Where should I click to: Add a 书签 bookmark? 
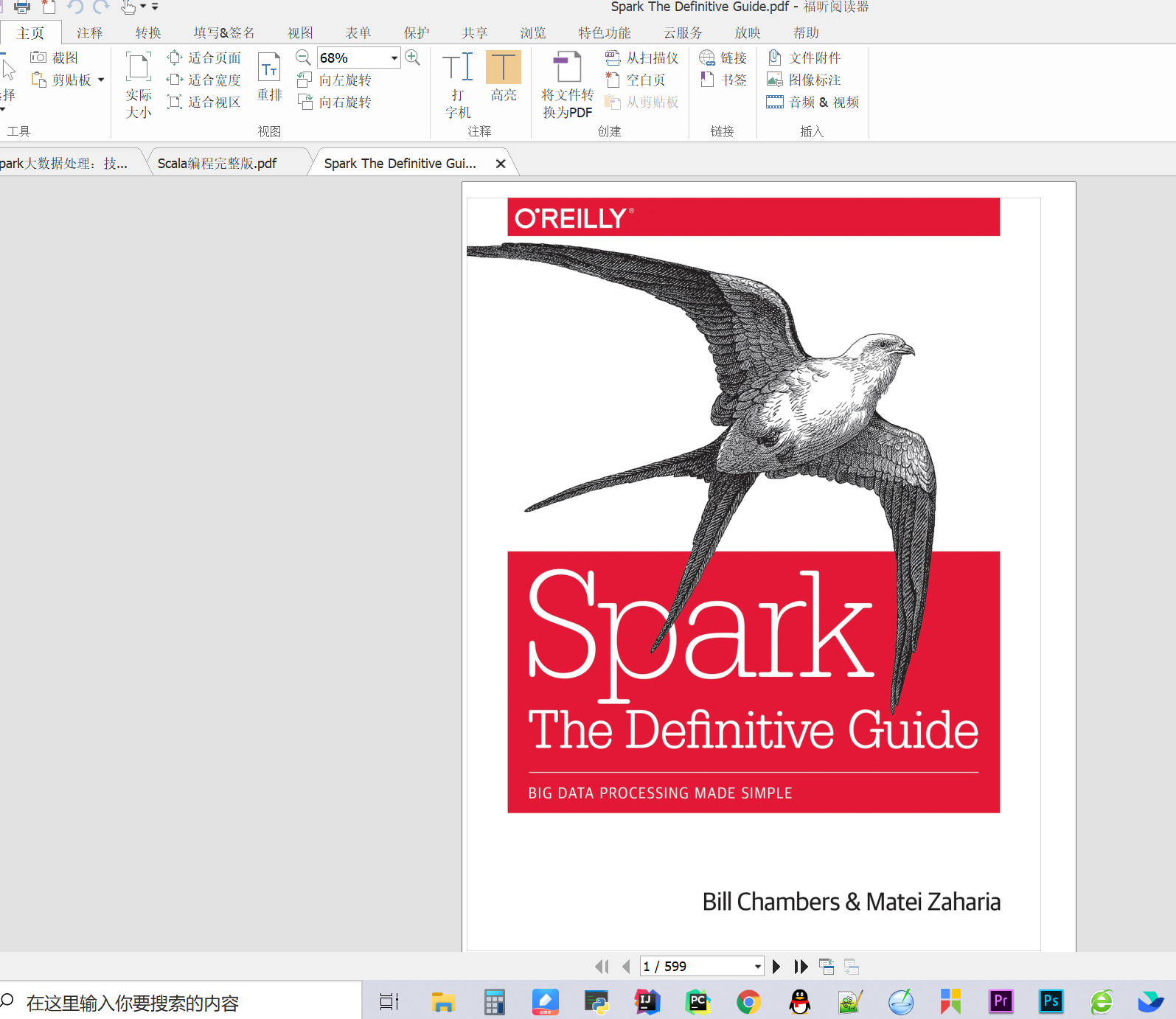pos(723,80)
